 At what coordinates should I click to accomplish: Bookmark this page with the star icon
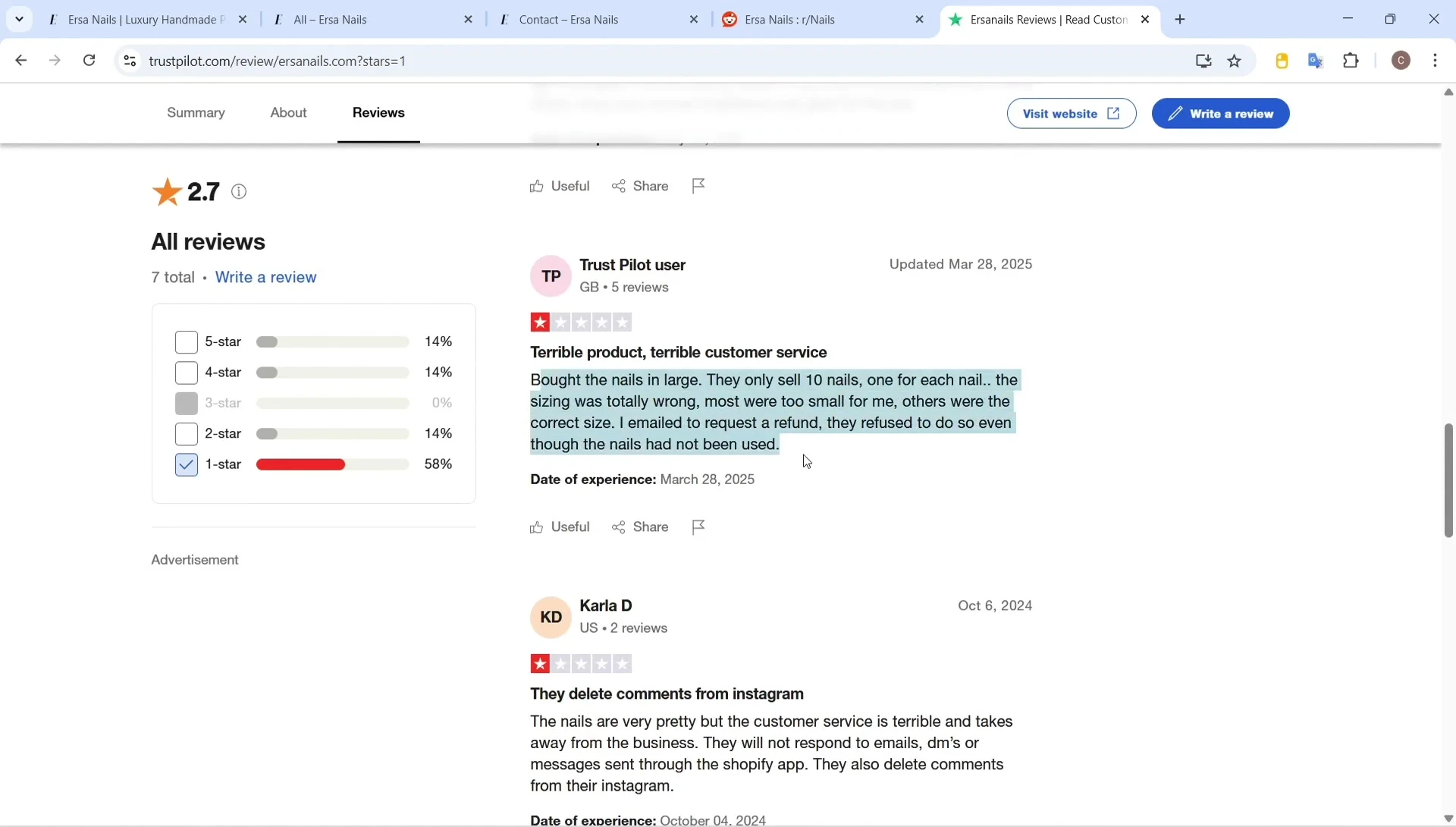1235,61
